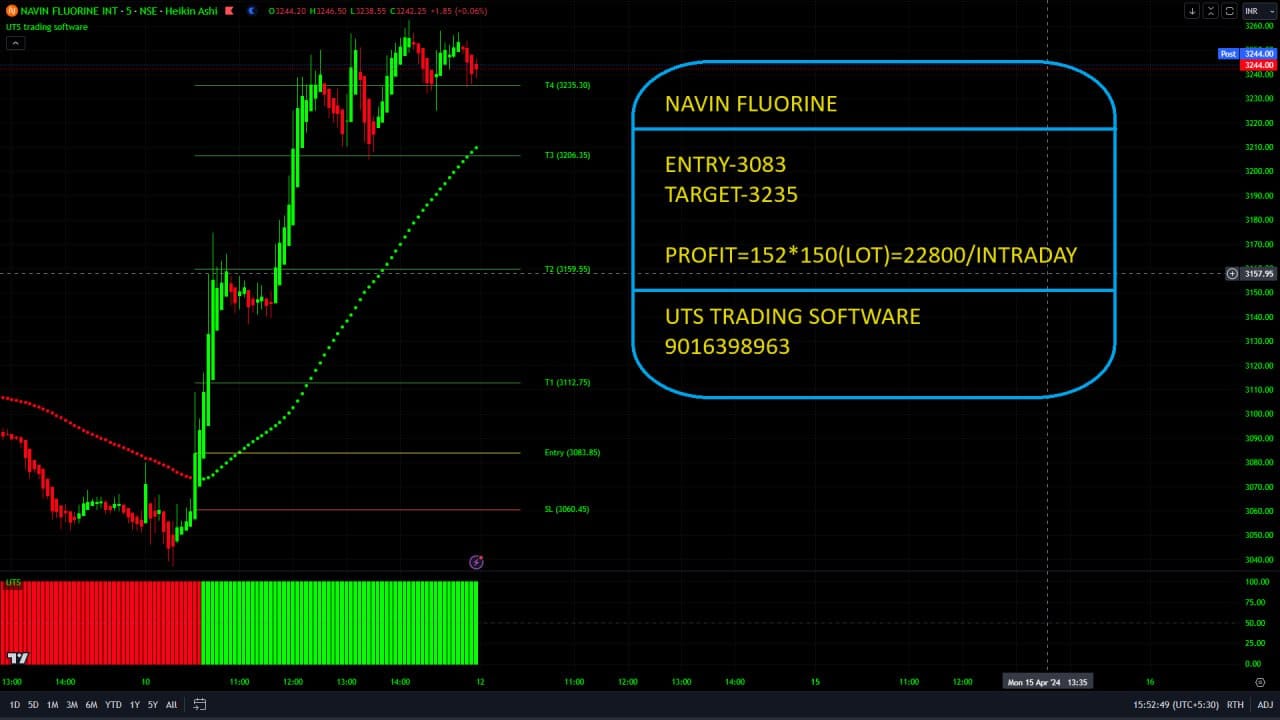This screenshot has width=1280, height=720.
Task: Open the go to date calendar icon
Action: click(x=200, y=705)
